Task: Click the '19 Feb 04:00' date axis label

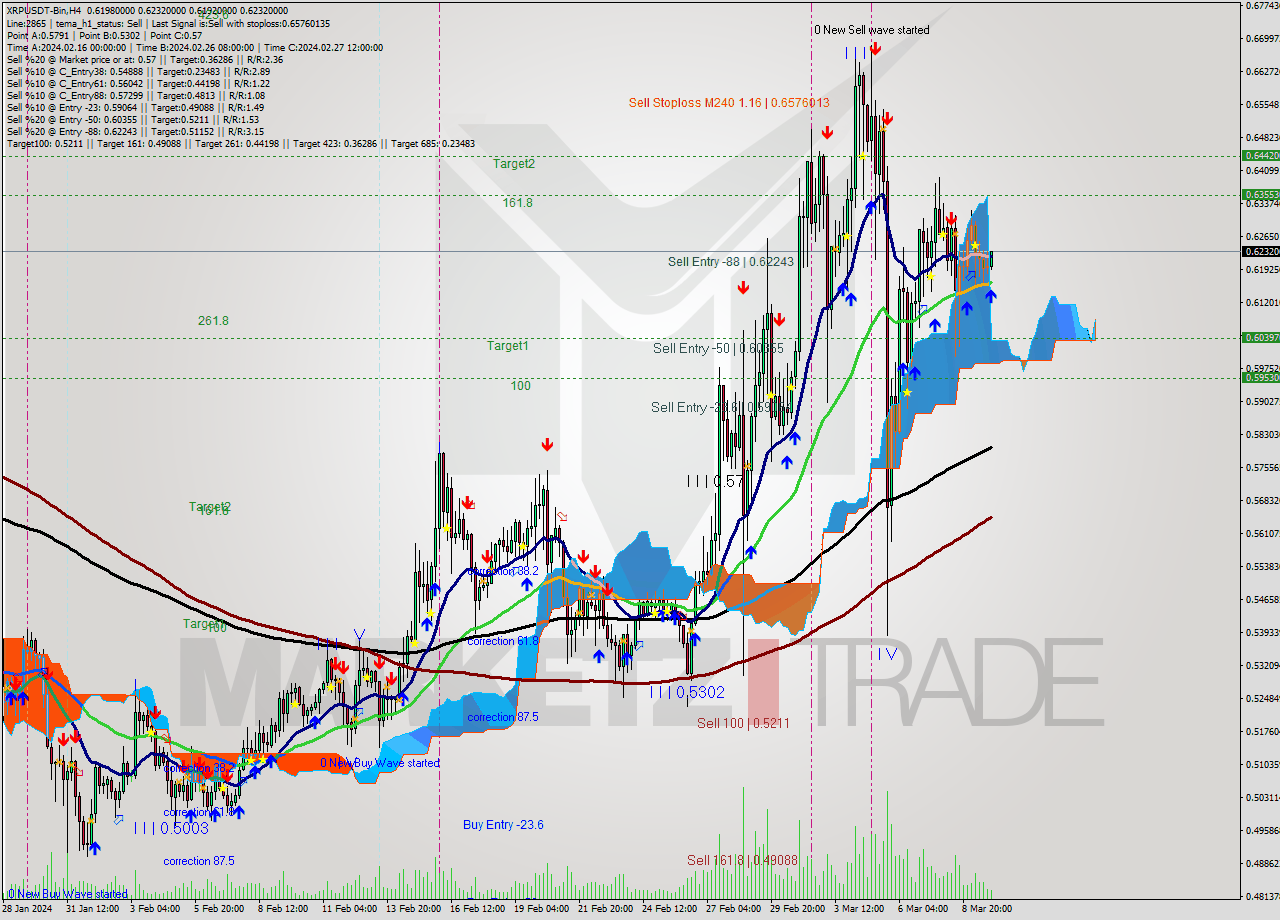Action: (x=542, y=909)
